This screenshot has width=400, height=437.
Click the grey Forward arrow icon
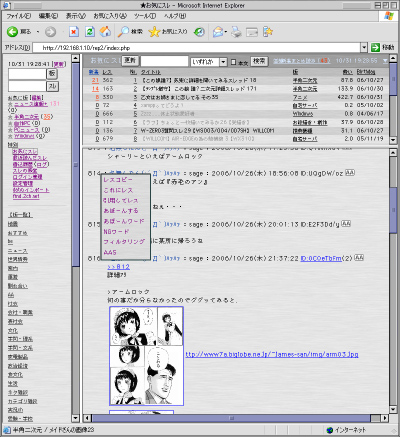(50, 32)
